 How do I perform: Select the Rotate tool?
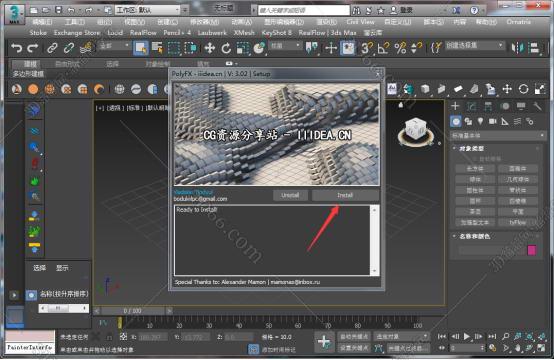[x=226, y=48]
